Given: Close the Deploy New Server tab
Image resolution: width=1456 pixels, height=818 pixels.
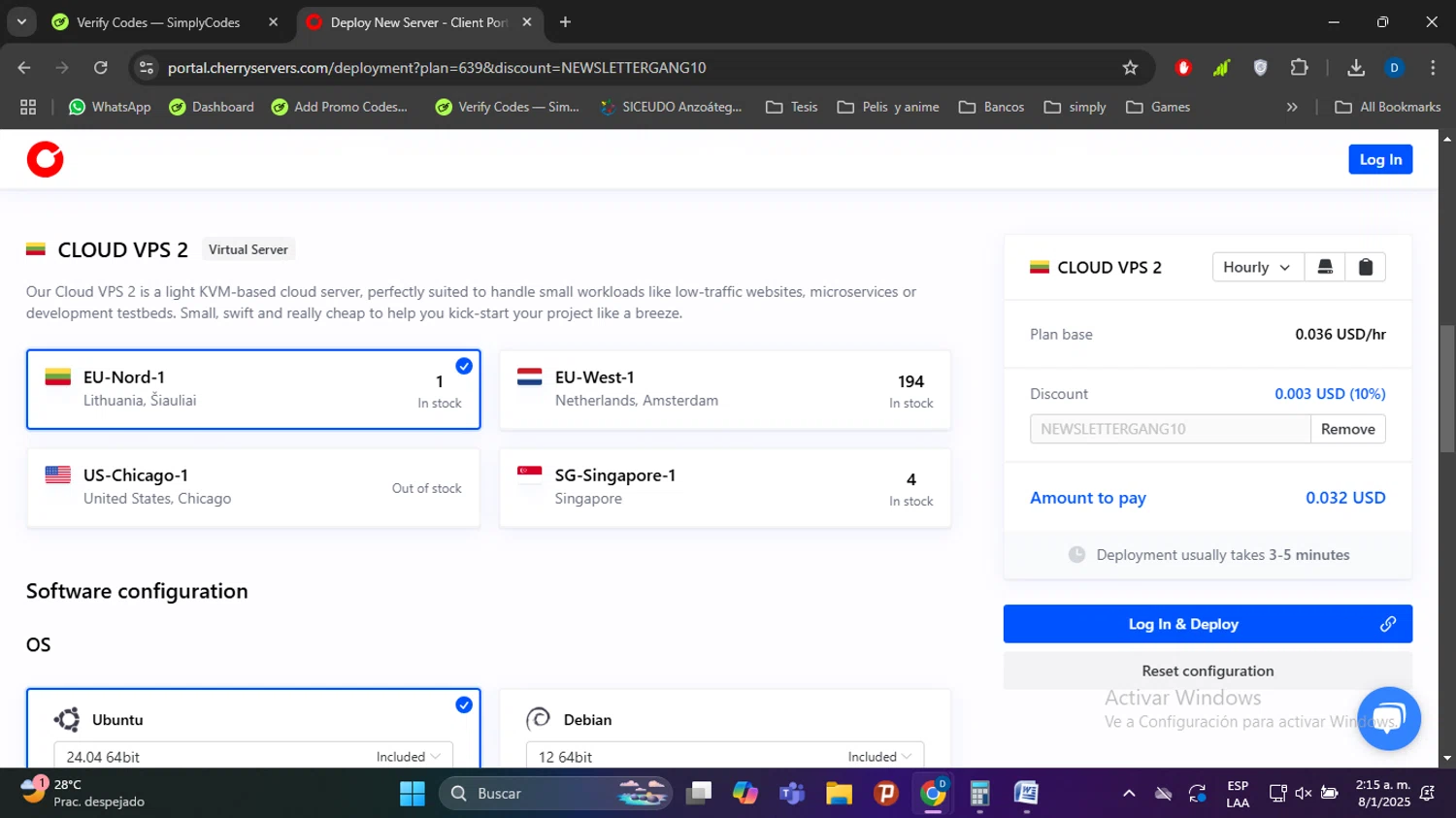Looking at the screenshot, I should coord(527,22).
